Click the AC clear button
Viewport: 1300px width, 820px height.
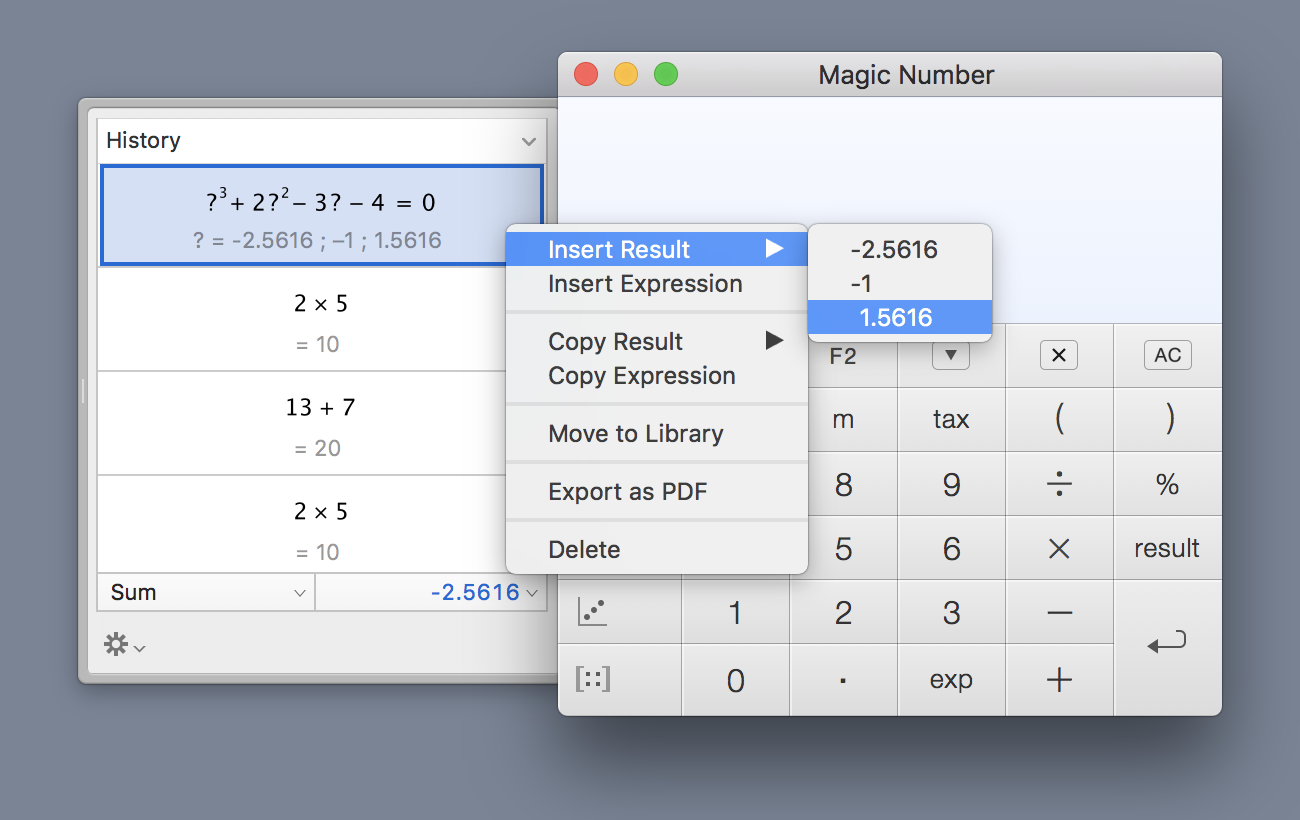coord(1167,355)
